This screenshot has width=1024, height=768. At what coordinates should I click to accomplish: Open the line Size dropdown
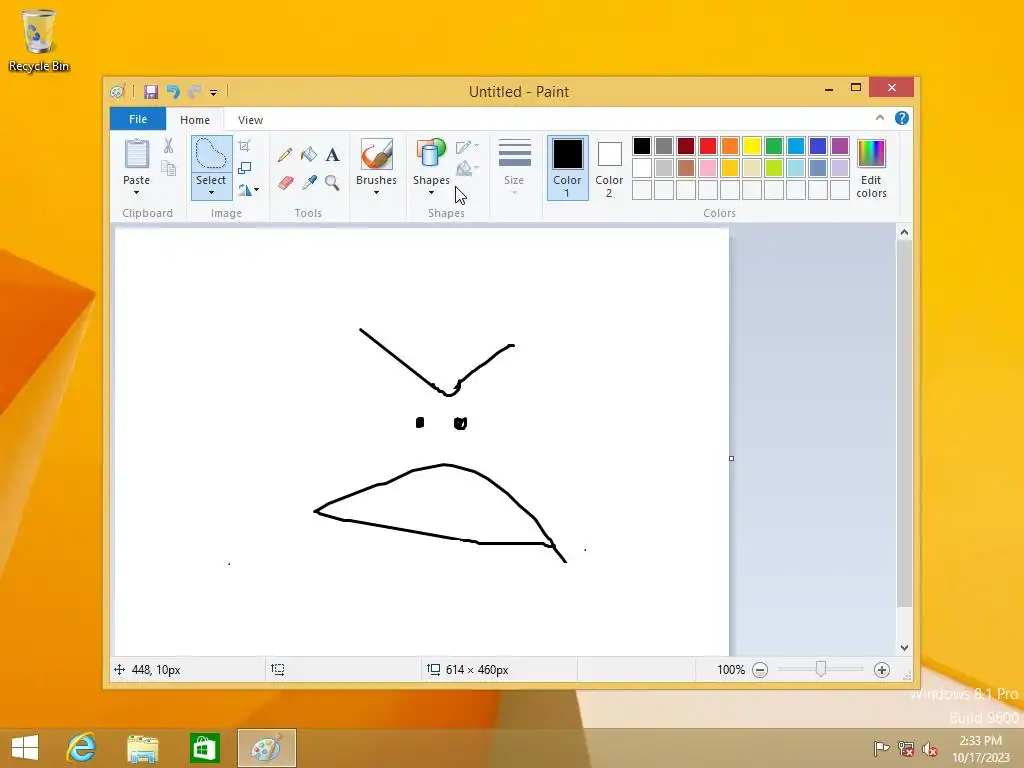tap(514, 167)
